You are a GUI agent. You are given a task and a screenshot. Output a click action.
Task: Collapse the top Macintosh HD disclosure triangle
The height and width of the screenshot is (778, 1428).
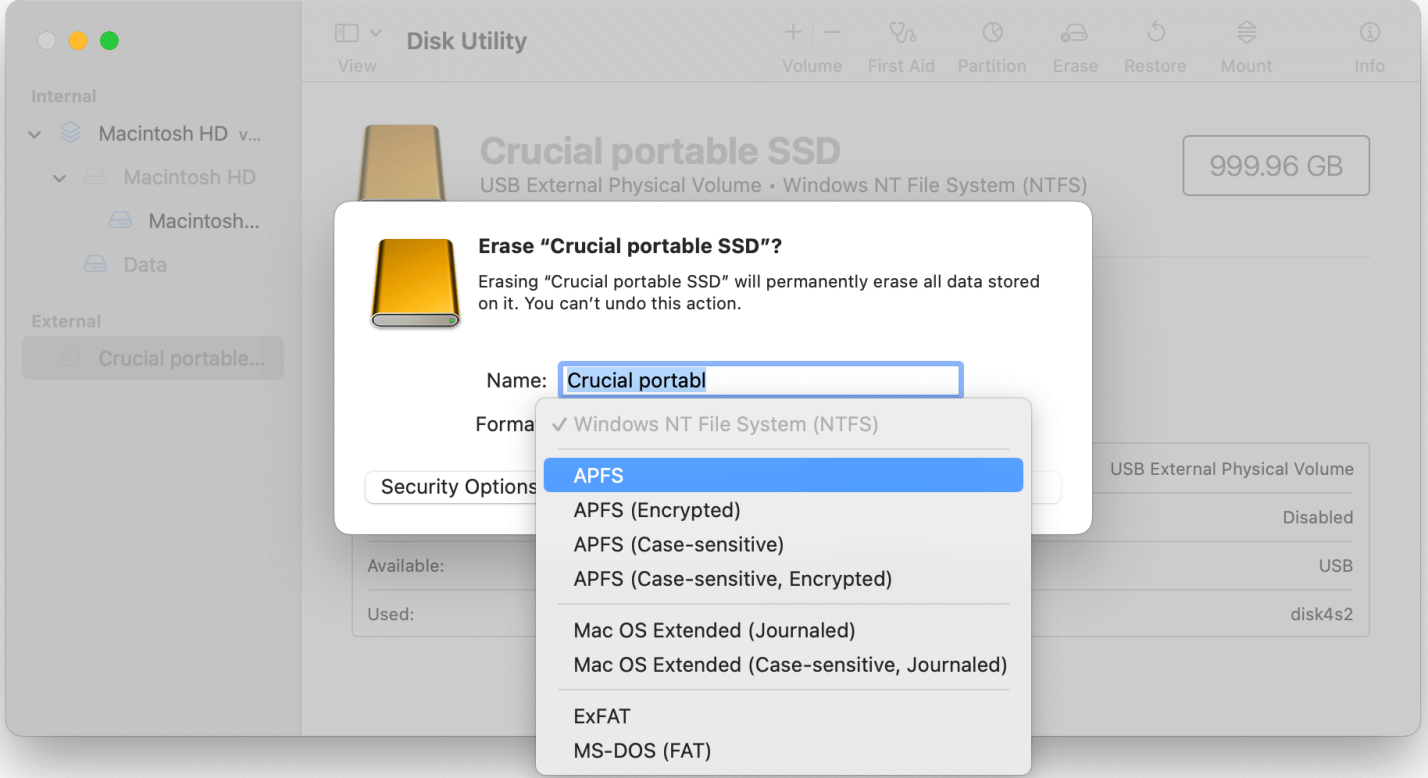34,133
